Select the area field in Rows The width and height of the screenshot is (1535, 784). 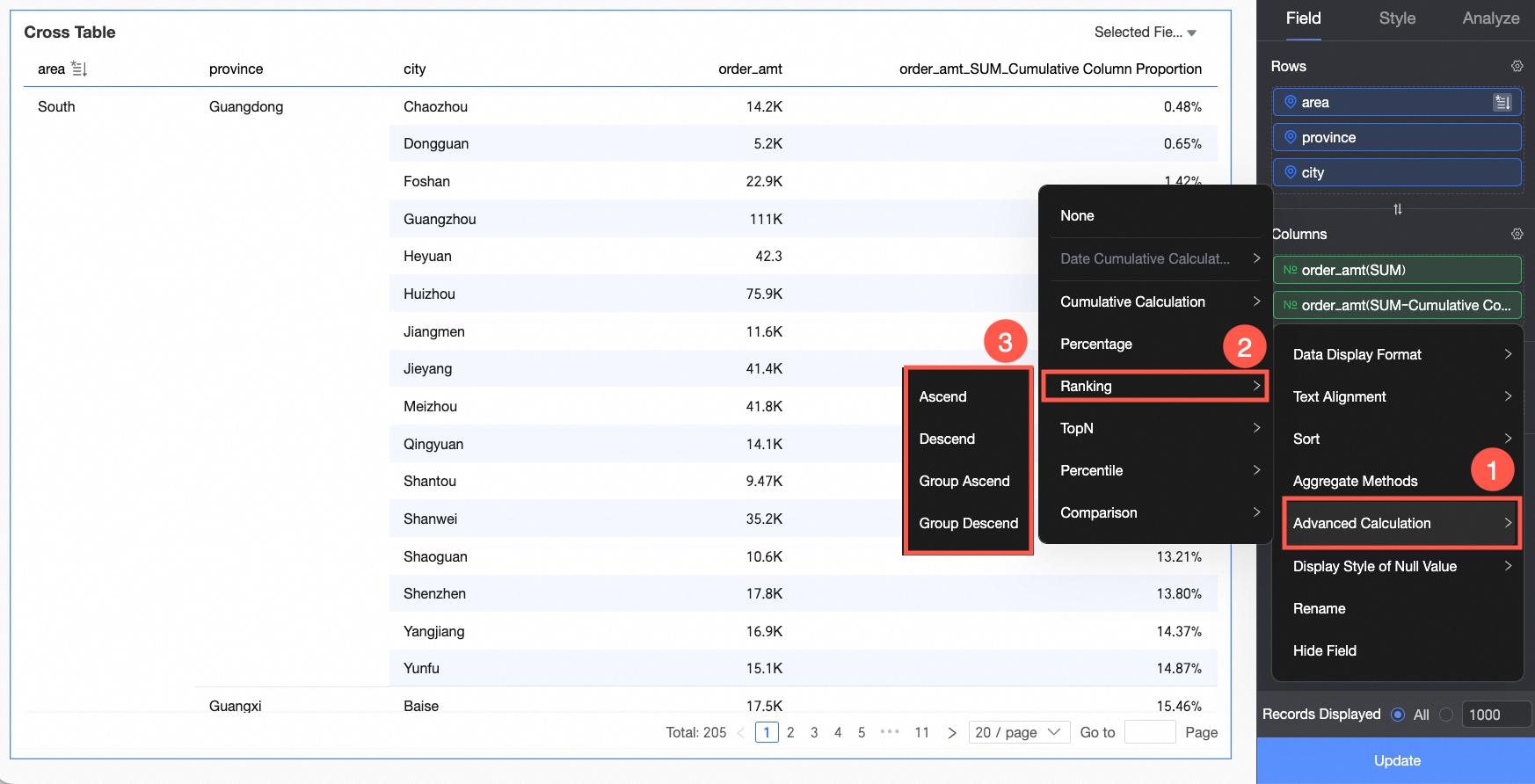[x=1397, y=102]
